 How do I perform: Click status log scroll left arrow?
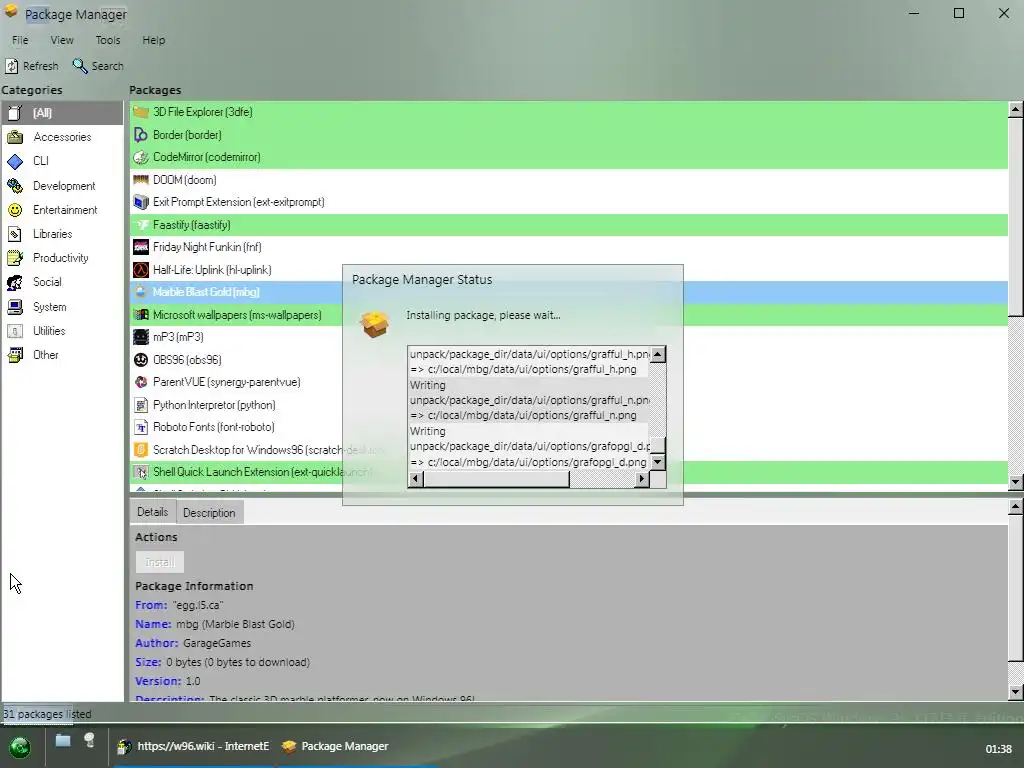click(415, 479)
